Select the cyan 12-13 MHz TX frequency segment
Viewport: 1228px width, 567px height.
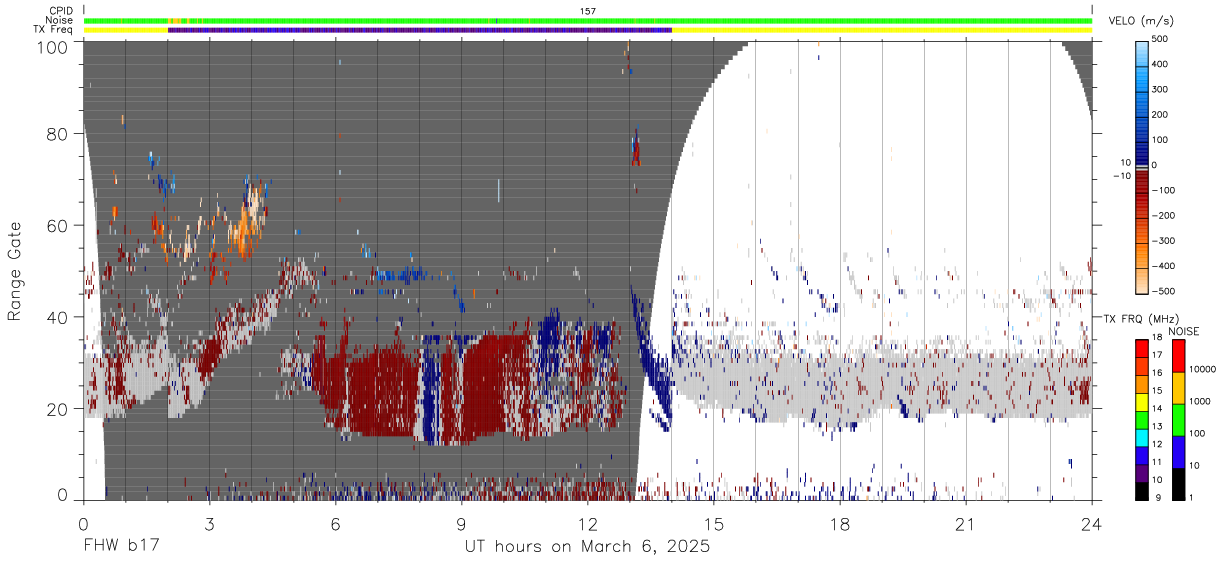click(x=1143, y=437)
